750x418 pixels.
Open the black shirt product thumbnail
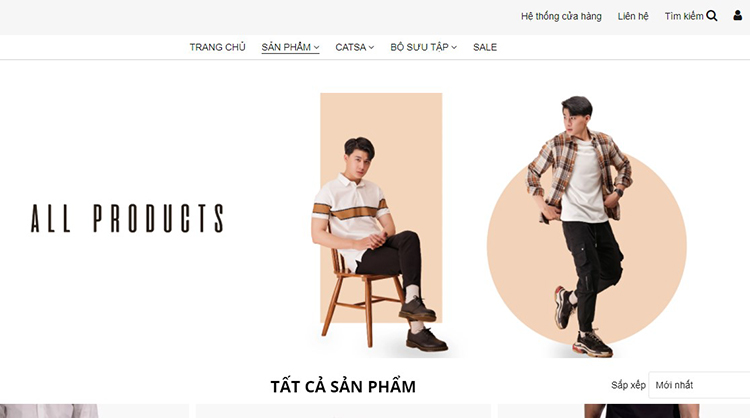tap(624, 411)
